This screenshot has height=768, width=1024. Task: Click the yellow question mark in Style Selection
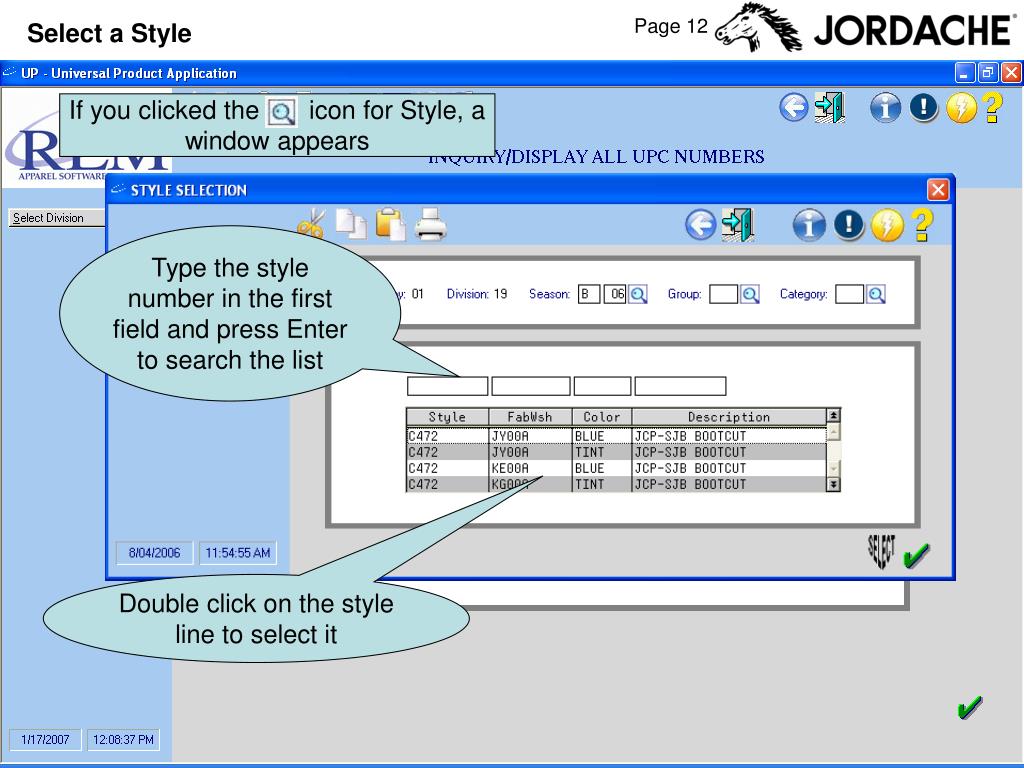tap(922, 225)
